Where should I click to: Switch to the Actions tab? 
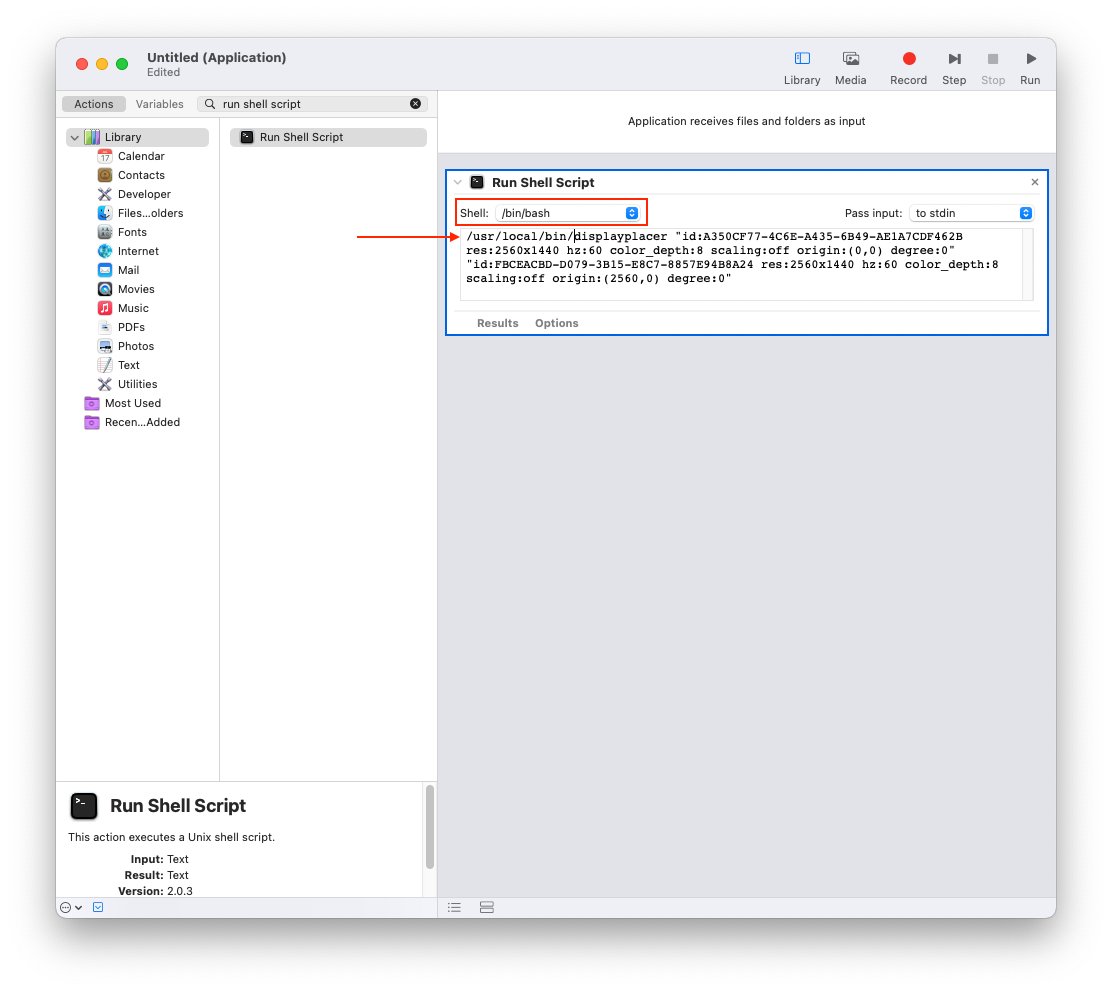pos(94,104)
